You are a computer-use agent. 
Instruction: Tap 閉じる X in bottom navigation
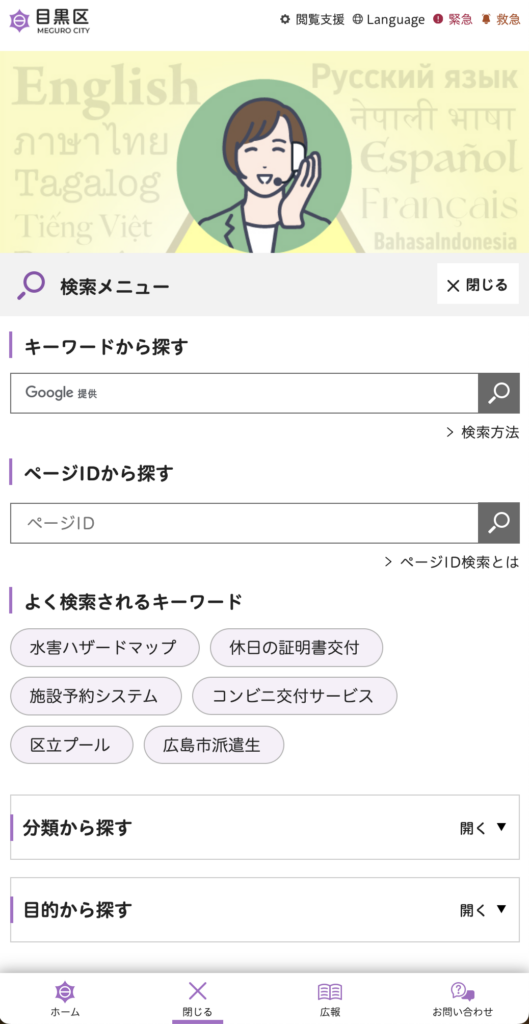point(197,999)
